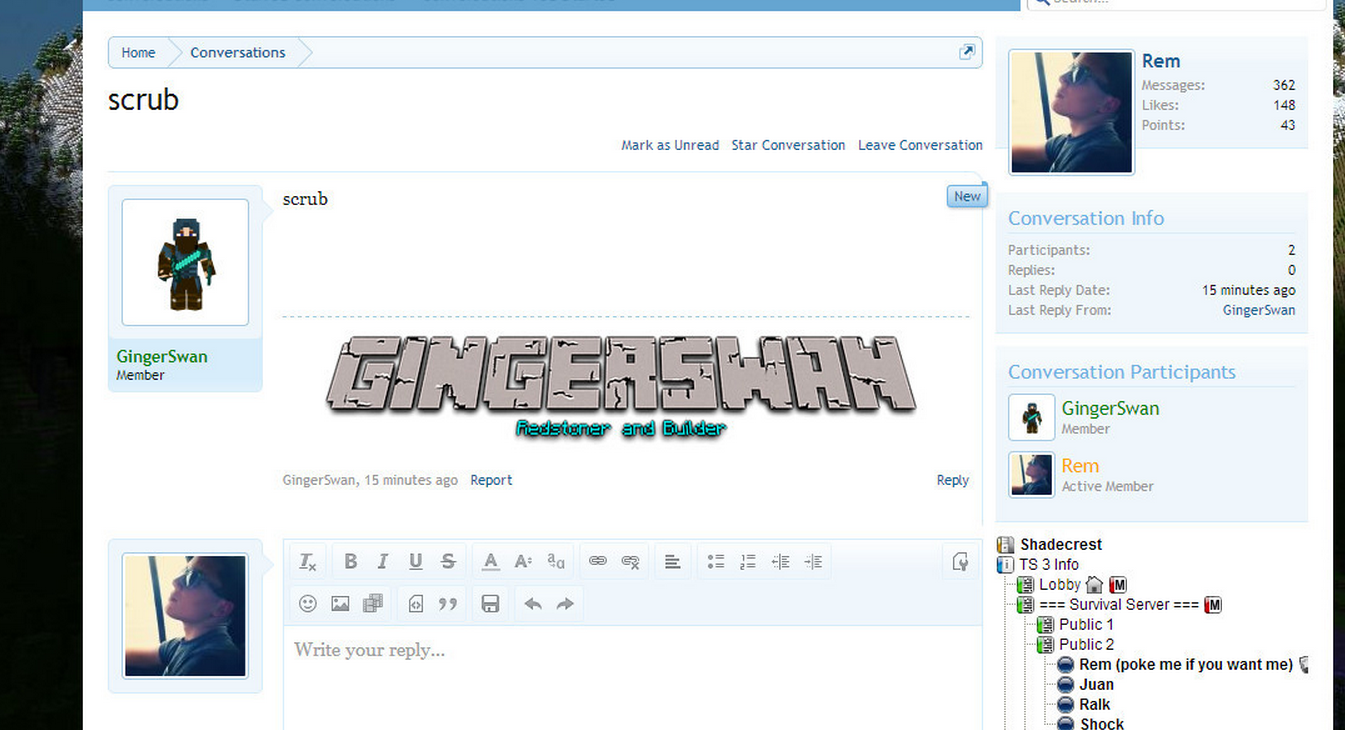The image size is (1345, 730).
Task: Click Leave Conversation
Action: coord(920,145)
